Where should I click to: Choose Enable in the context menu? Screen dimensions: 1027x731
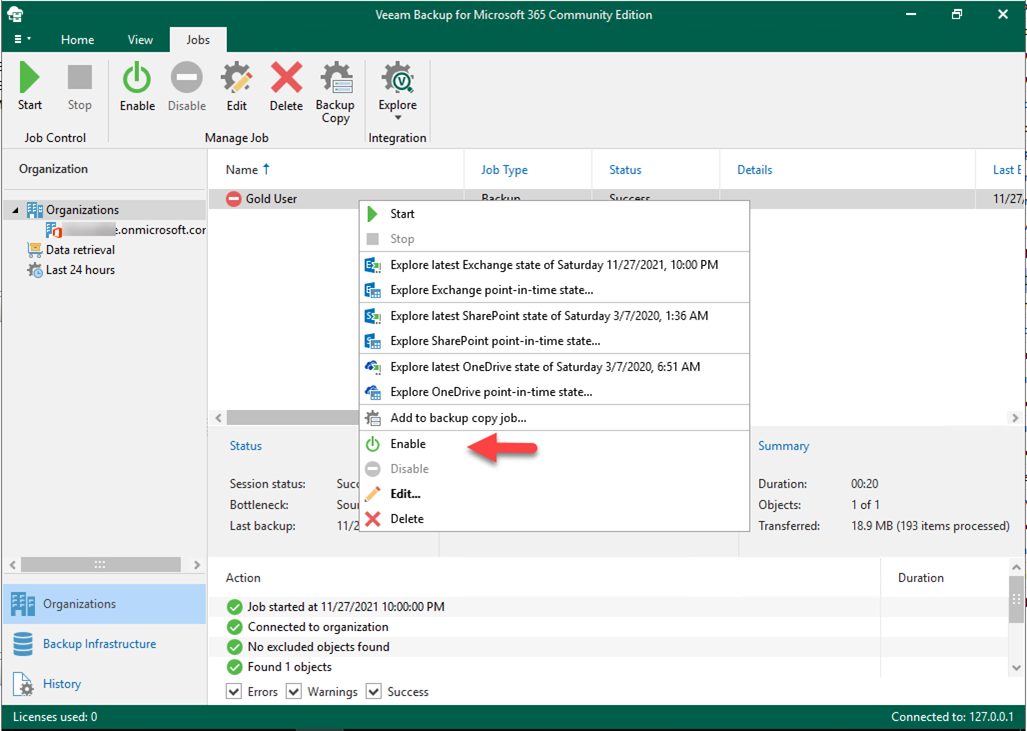pos(554,444)
